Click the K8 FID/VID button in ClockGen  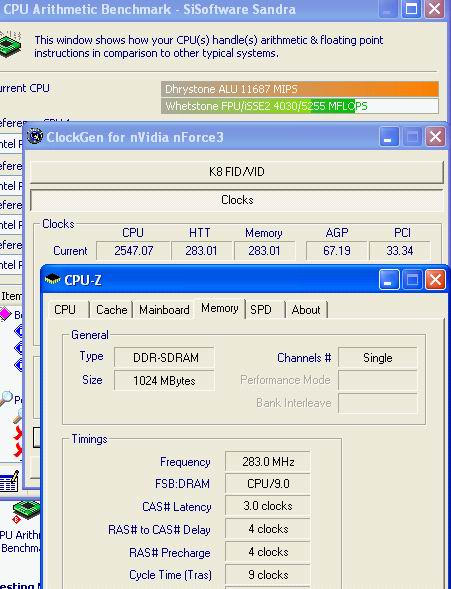click(x=237, y=172)
